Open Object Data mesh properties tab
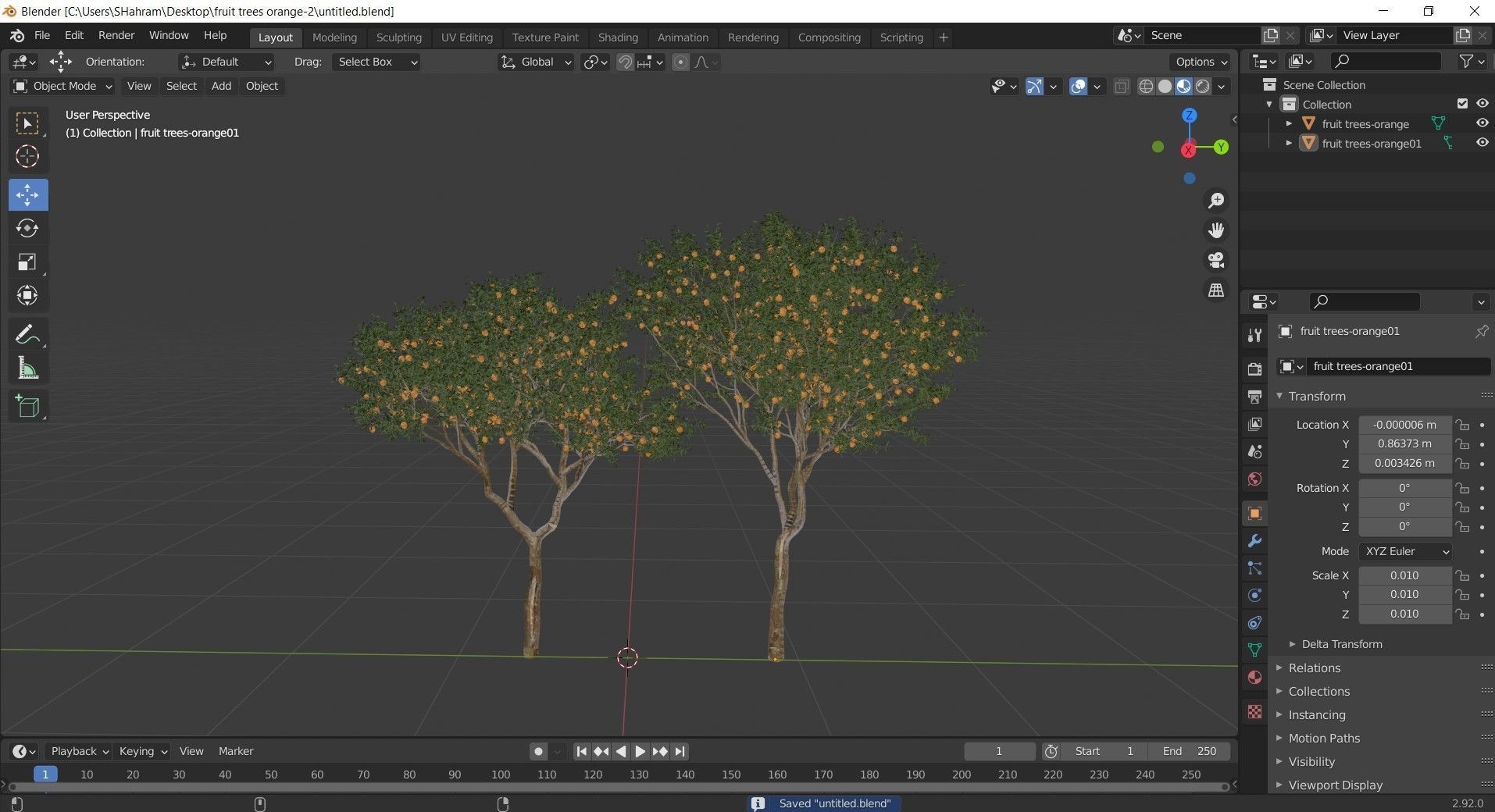The image size is (1495, 812). (1254, 650)
